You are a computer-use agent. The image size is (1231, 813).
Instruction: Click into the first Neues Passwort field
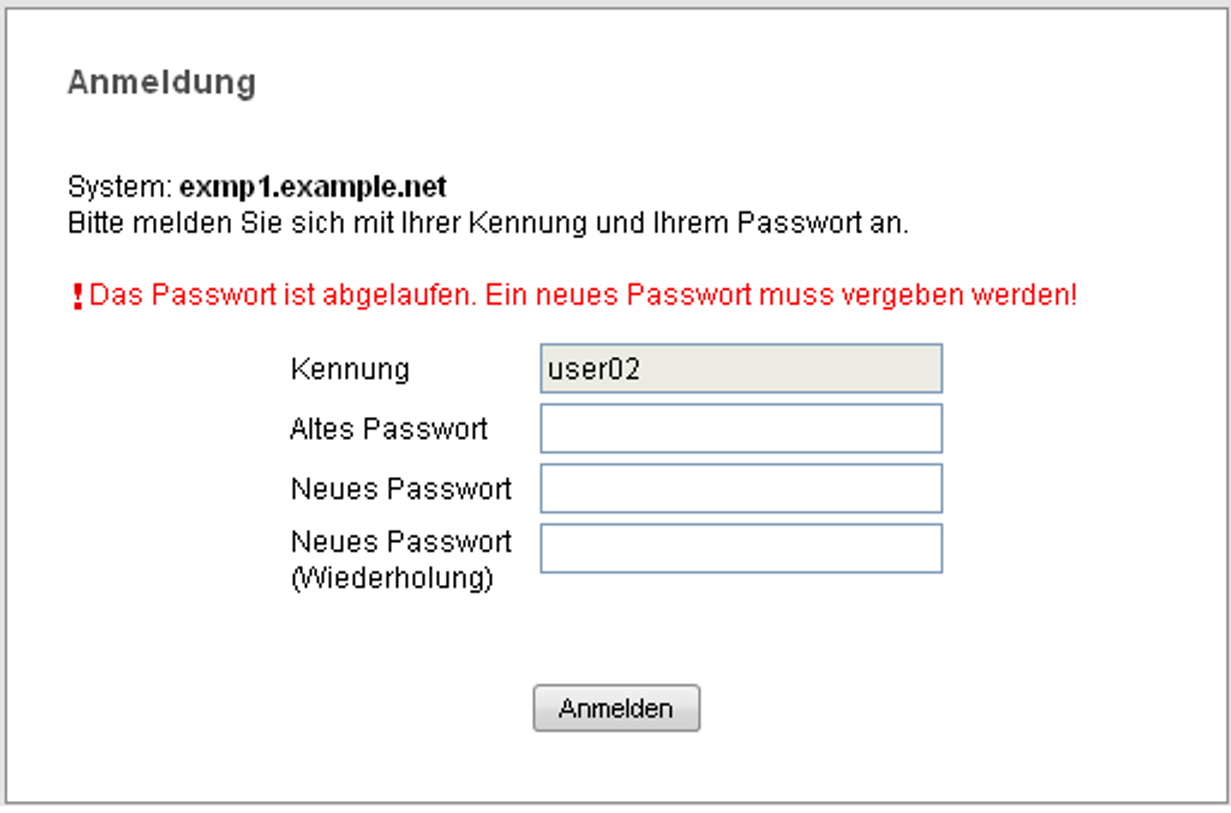coord(741,489)
